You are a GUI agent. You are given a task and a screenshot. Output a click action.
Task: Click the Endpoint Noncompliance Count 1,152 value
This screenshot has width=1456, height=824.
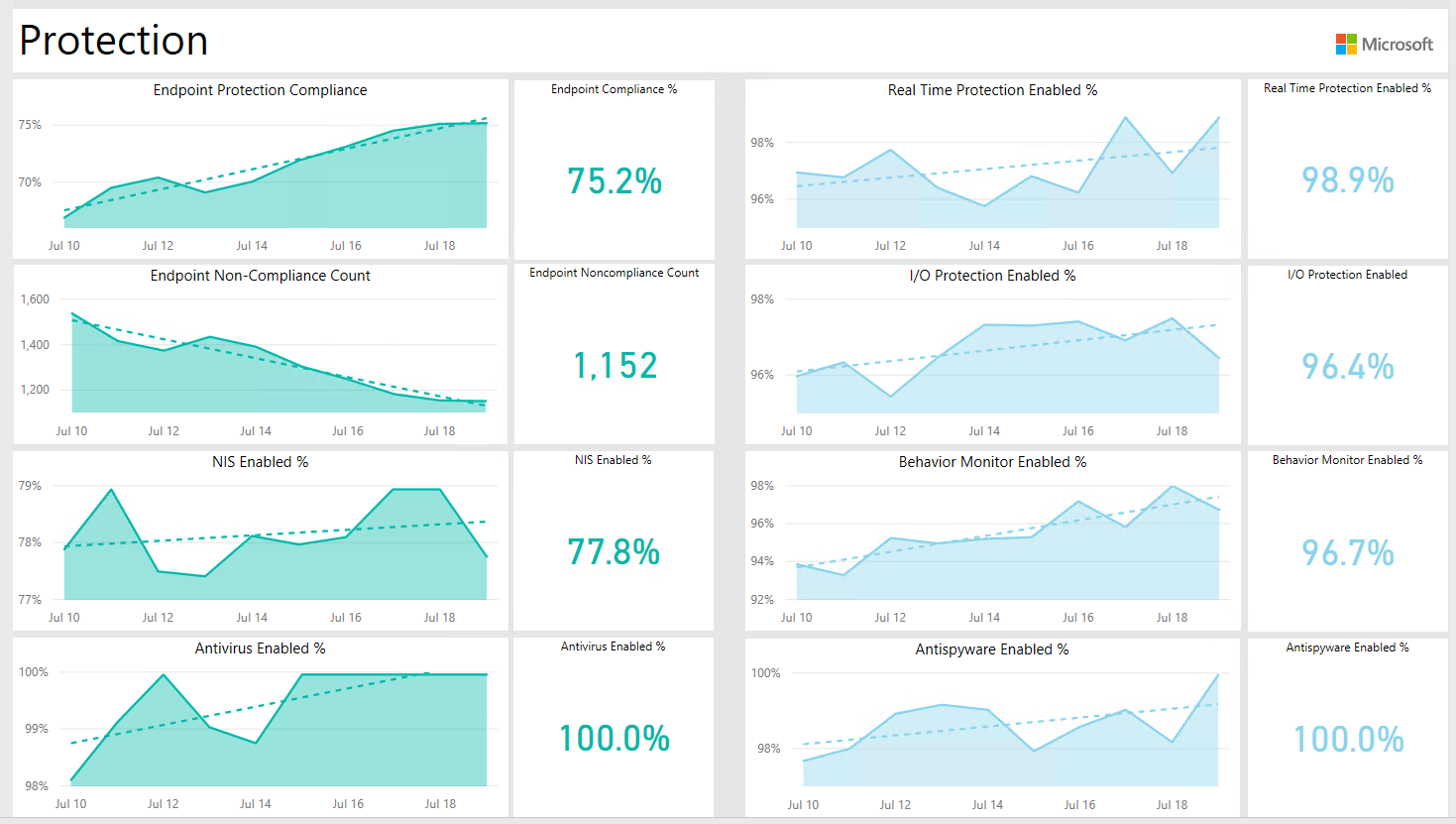tap(615, 366)
